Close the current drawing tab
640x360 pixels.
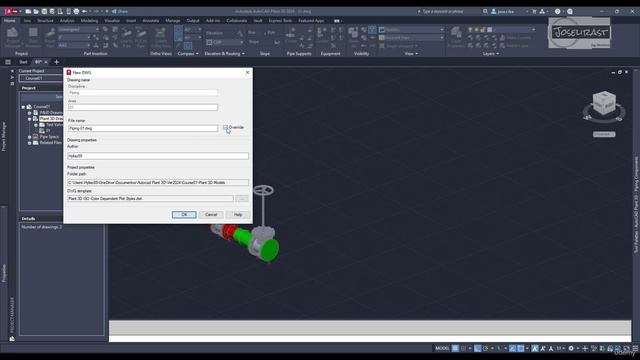click(46, 62)
